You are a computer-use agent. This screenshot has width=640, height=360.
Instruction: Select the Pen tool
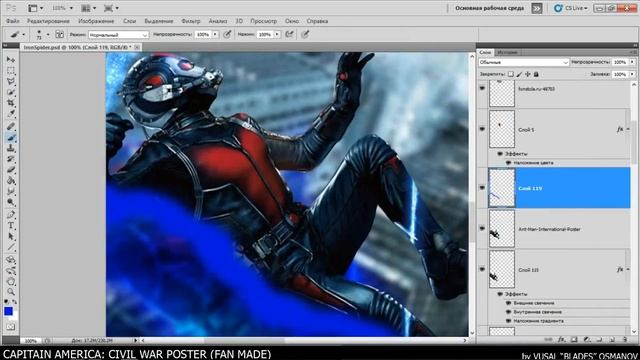(11, 215)
